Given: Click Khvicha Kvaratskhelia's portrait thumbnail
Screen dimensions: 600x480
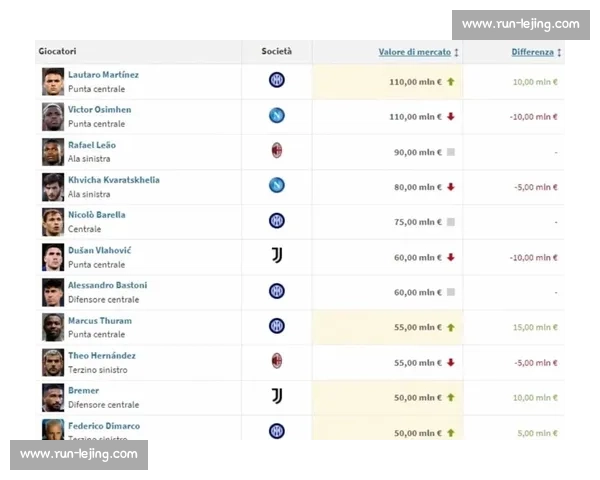Looking at the screenshot, I should (53, 187).
